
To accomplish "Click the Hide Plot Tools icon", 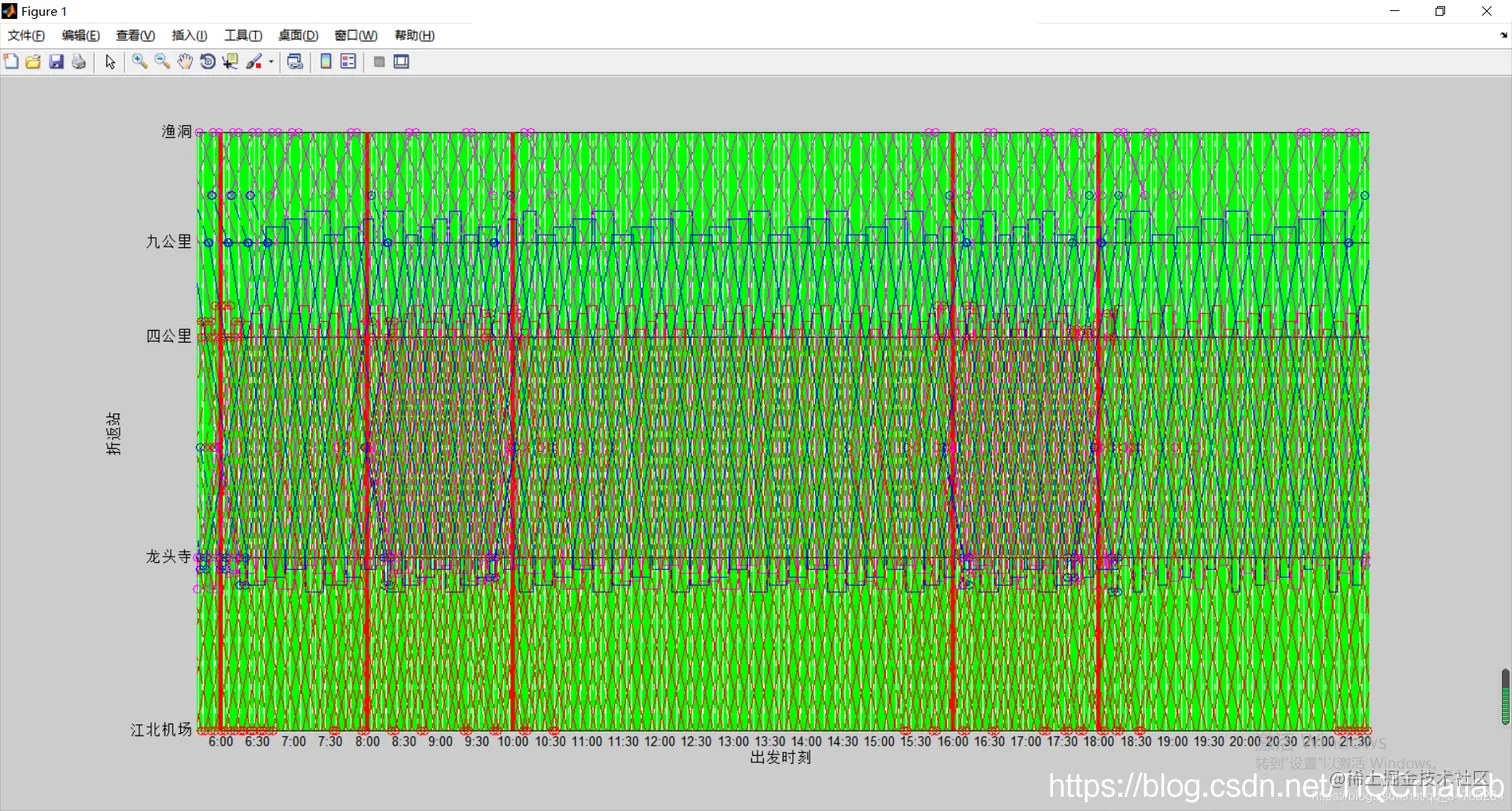I will pyautogui.click(x=379, y=62).
